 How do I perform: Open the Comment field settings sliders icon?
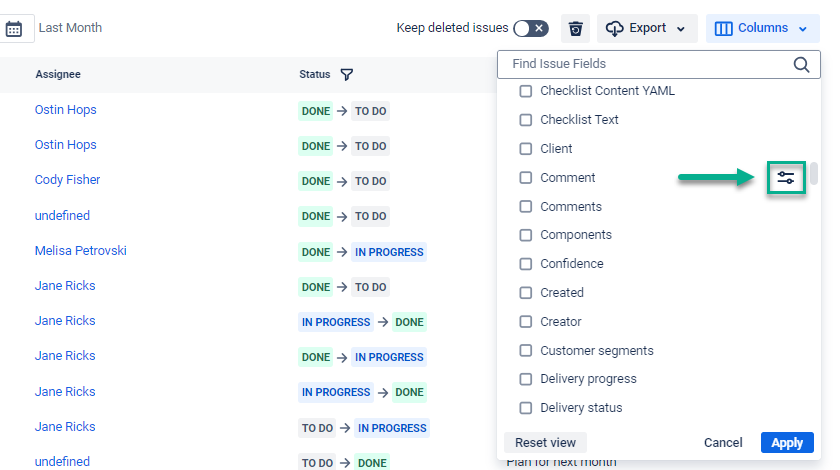click(x=786, y=178)
